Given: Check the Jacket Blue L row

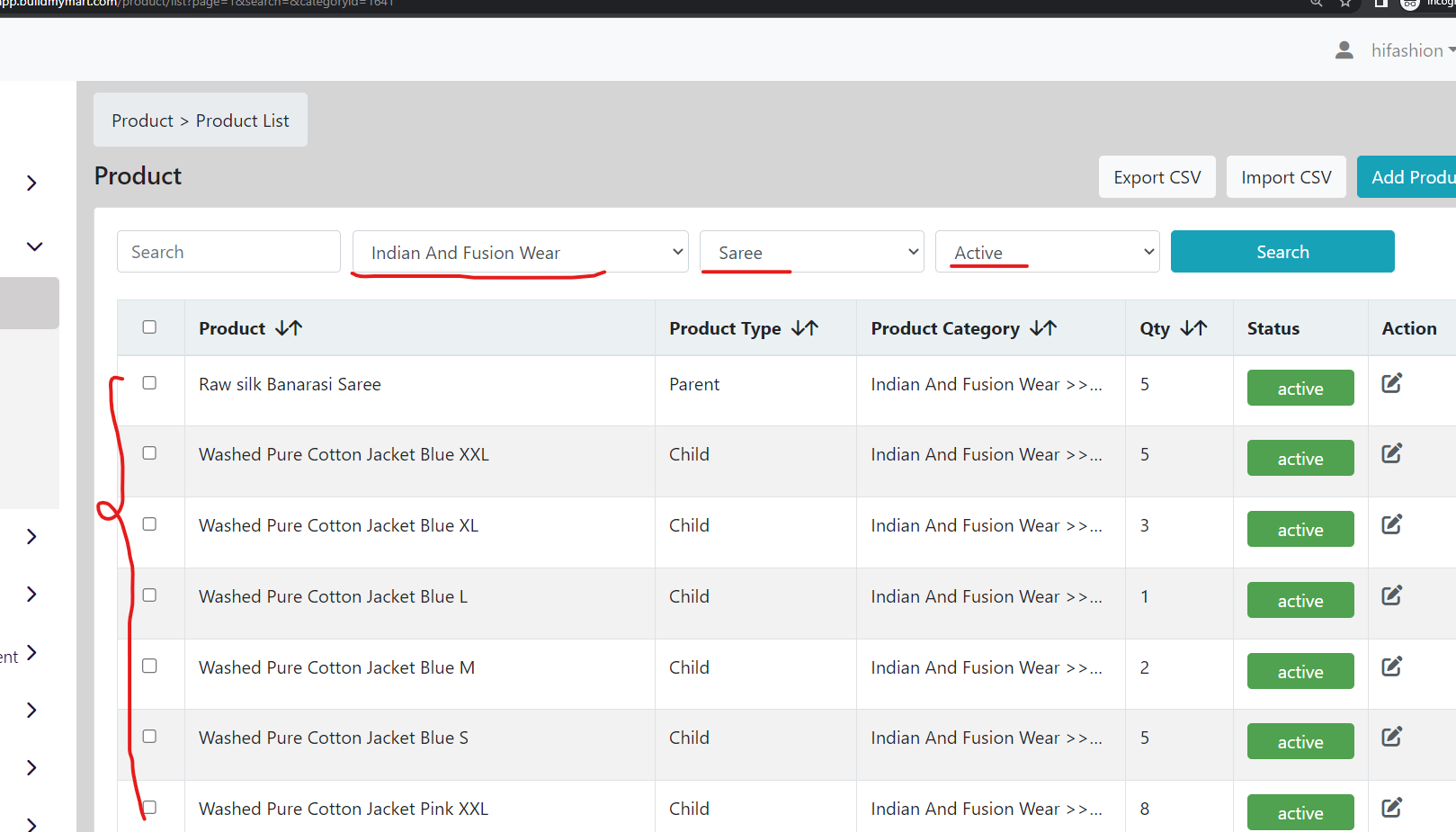Looking at the screenshot, I should pyautogui.click(x=149, y=595).
